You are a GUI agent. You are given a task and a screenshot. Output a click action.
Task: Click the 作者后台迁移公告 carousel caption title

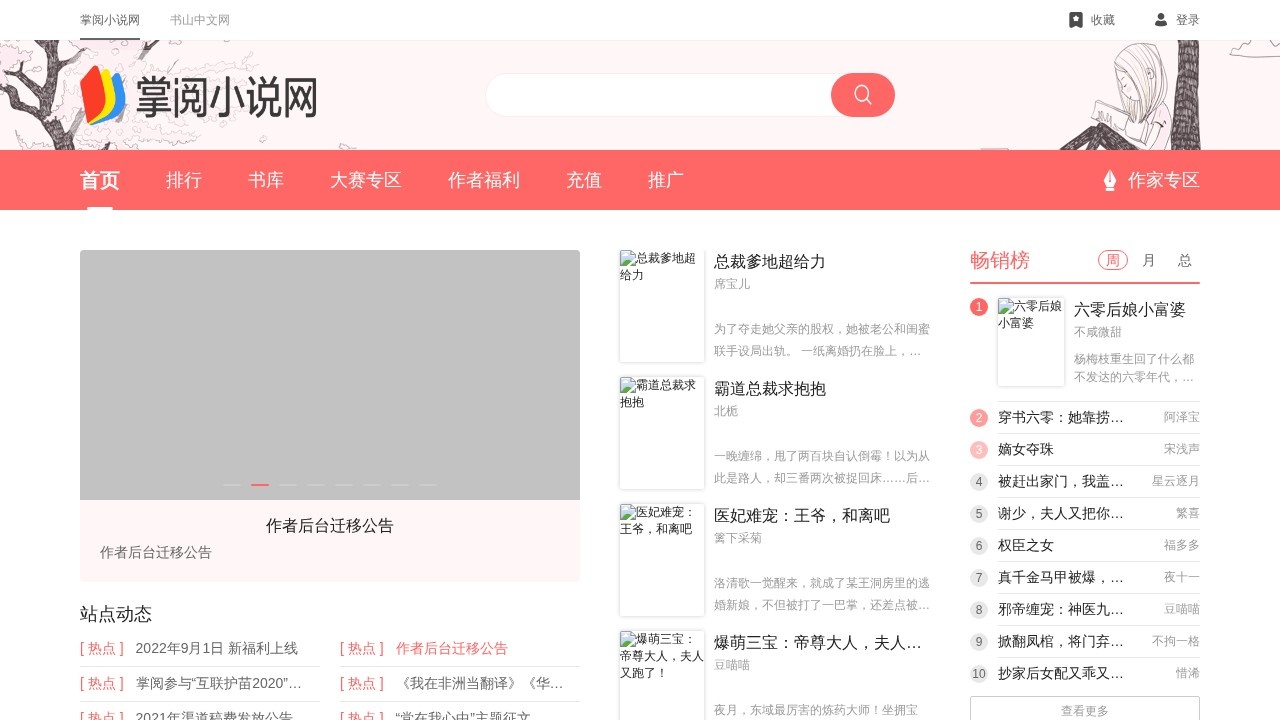coord(330,526)
